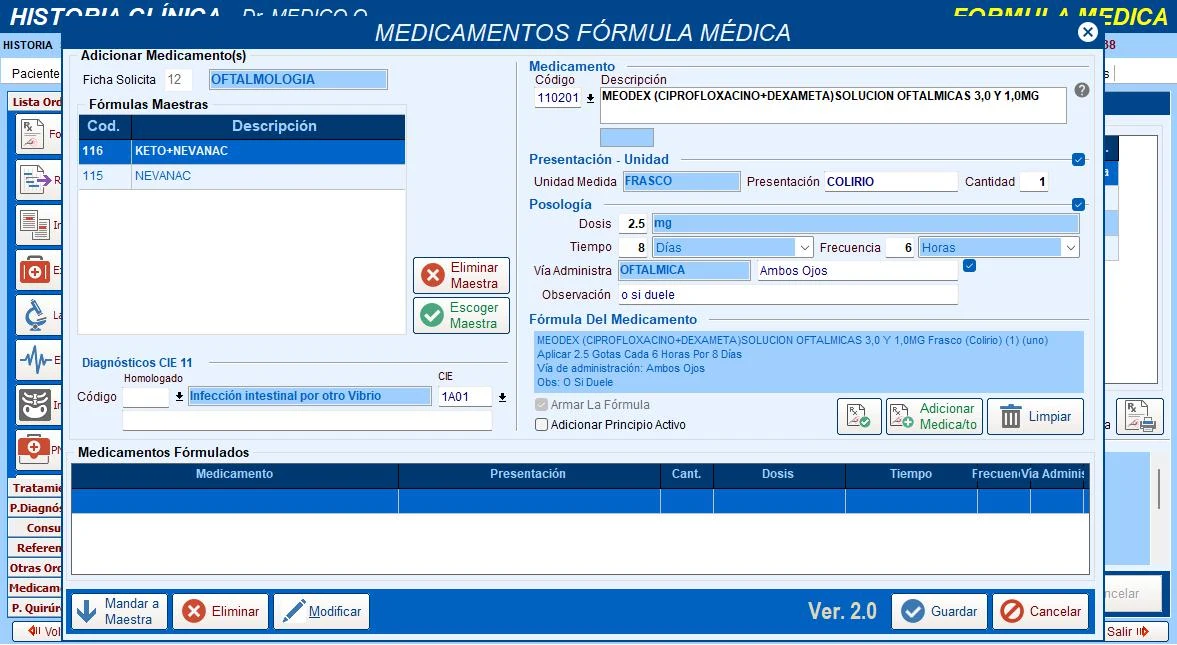This screenshot has height=645, width=1177.
Task: Click the Salir button in background window
Action: point(1136,631)
